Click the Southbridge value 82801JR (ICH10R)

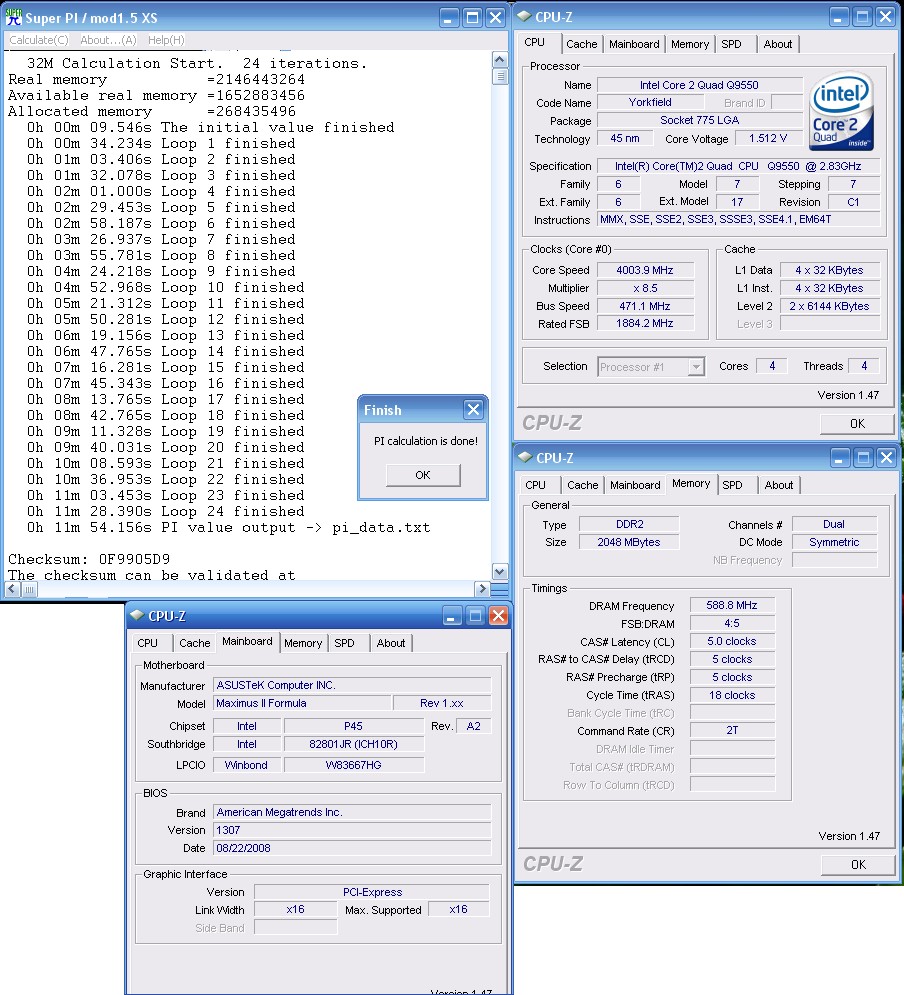[x=353, y=744]
